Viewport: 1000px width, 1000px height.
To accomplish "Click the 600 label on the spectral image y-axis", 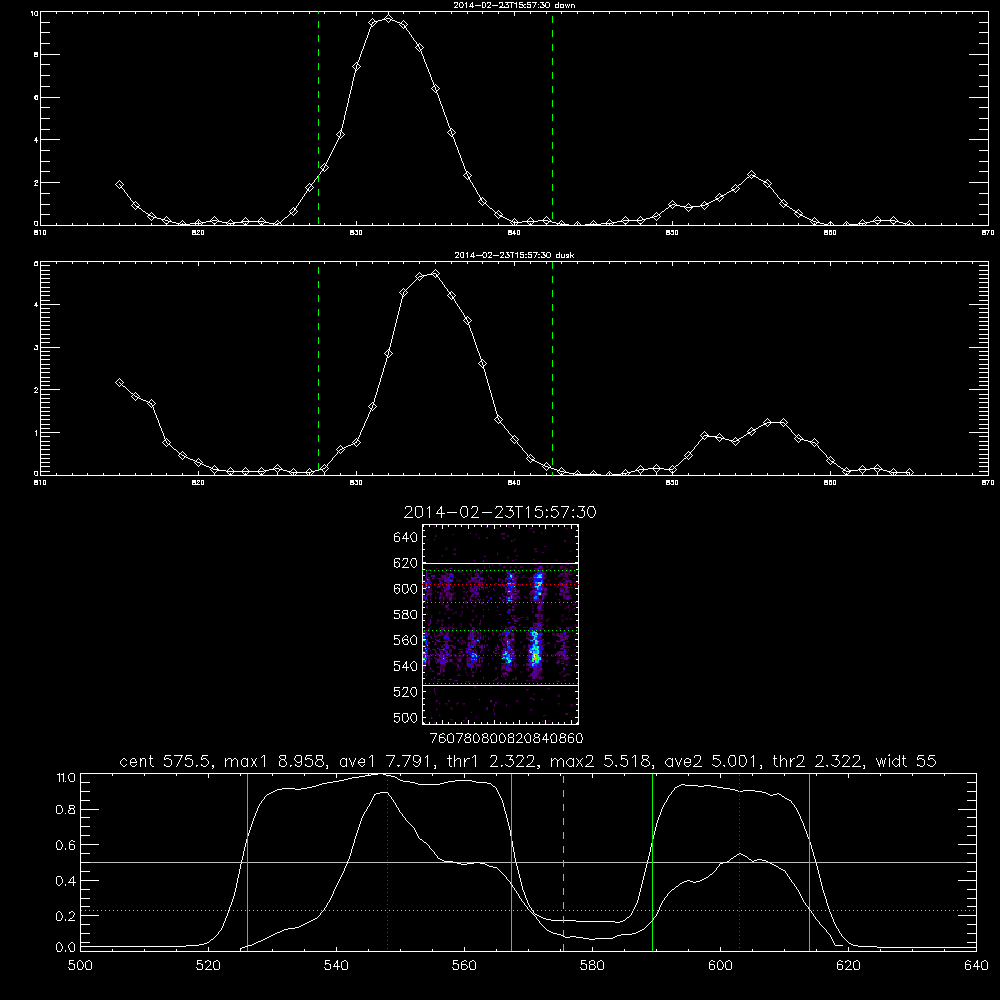I will click(405, 589).
